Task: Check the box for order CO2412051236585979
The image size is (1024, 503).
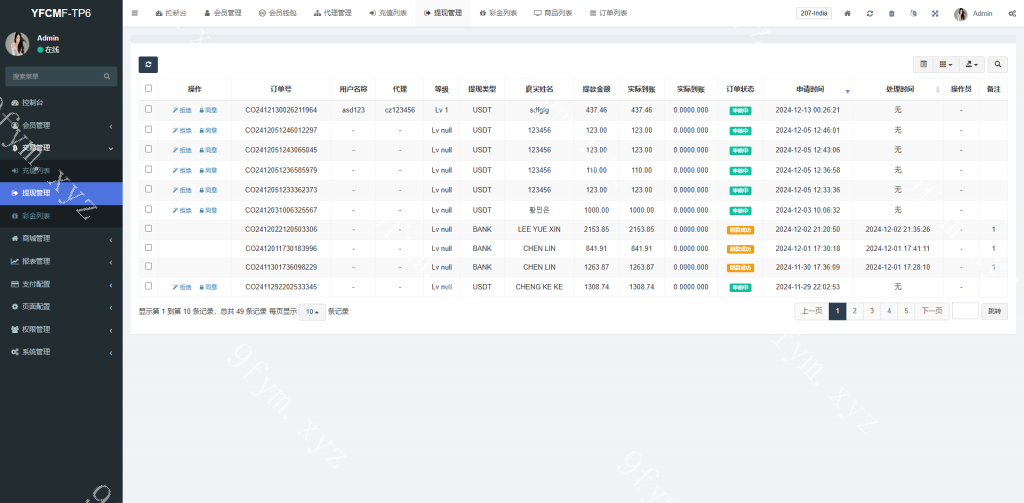Action: pyautogui.click(x=148, y=169)
